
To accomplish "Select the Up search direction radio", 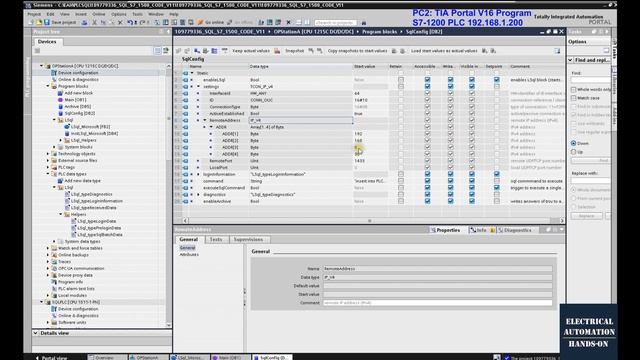I will coord(573,152).
